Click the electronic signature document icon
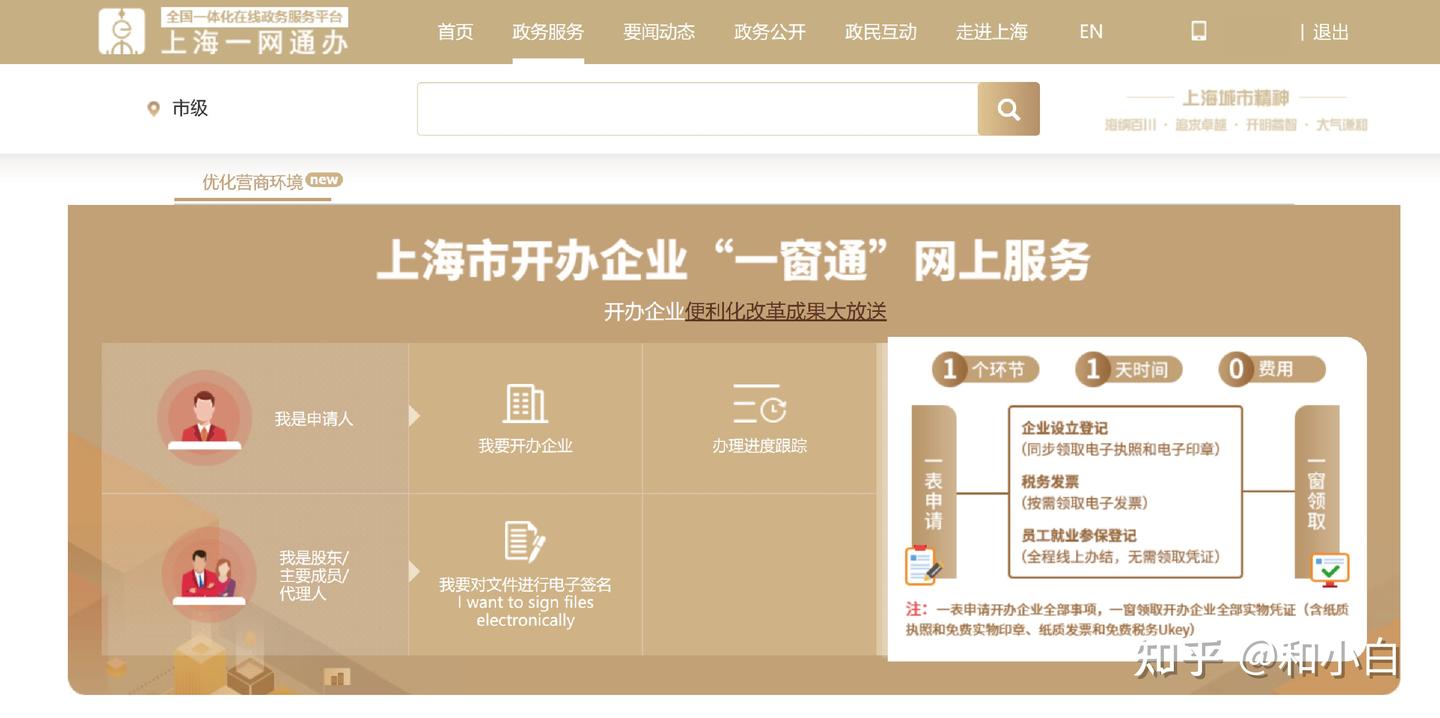Screen dimensions: 1440x718 point(525,542)
